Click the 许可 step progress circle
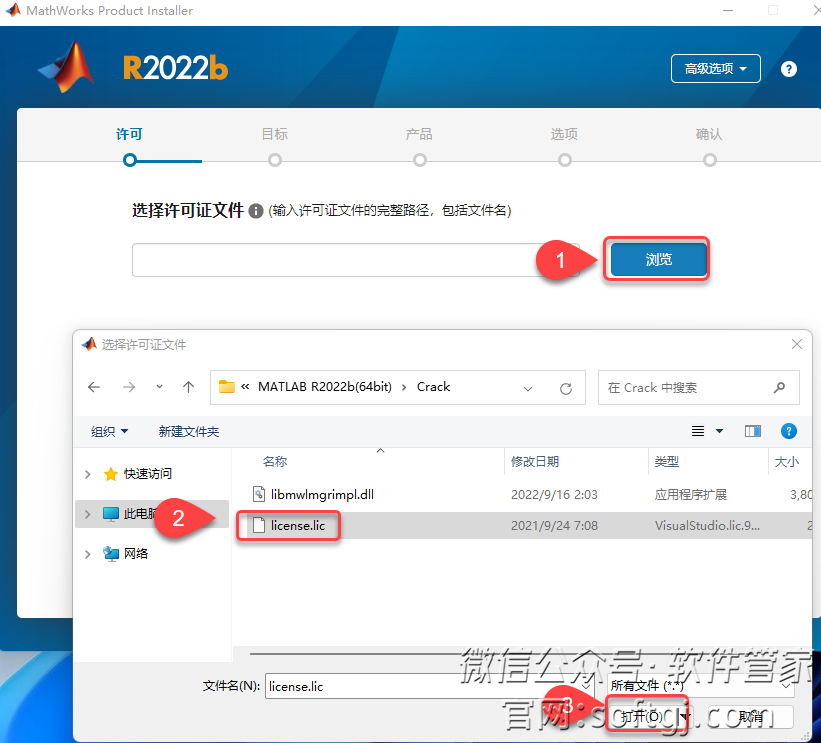 [130, 160]
